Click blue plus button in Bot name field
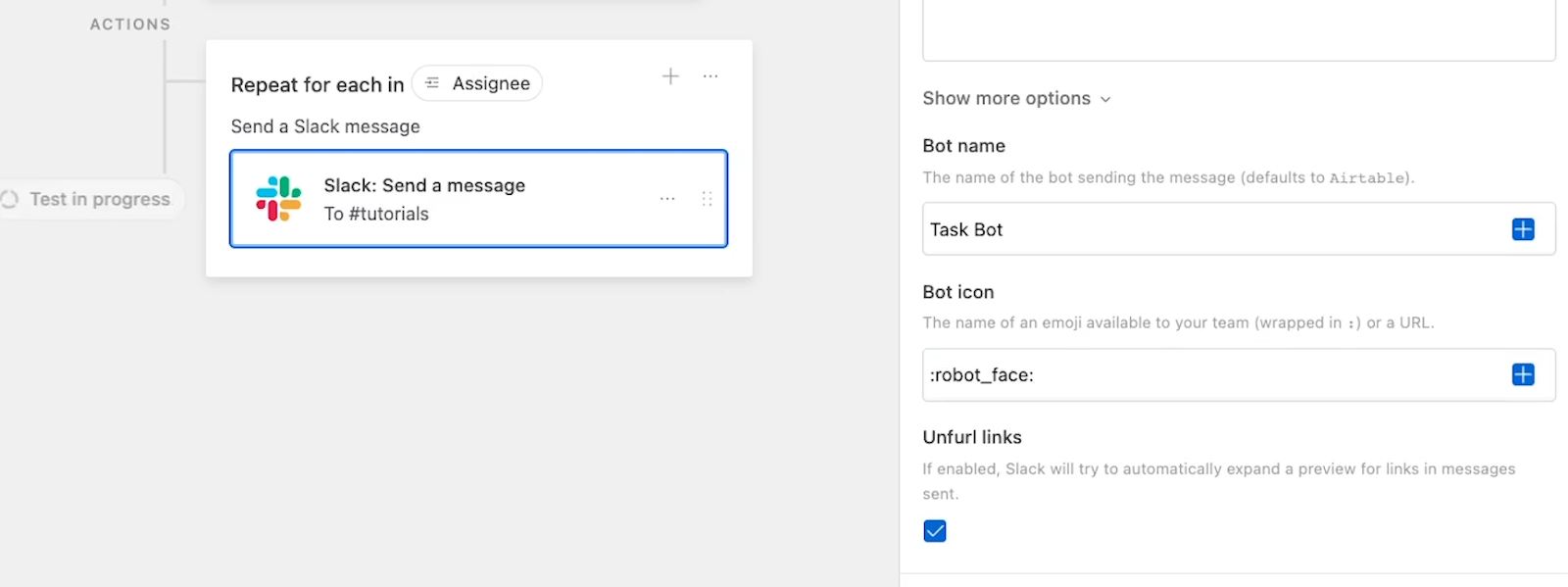 tap(1523, 229)
